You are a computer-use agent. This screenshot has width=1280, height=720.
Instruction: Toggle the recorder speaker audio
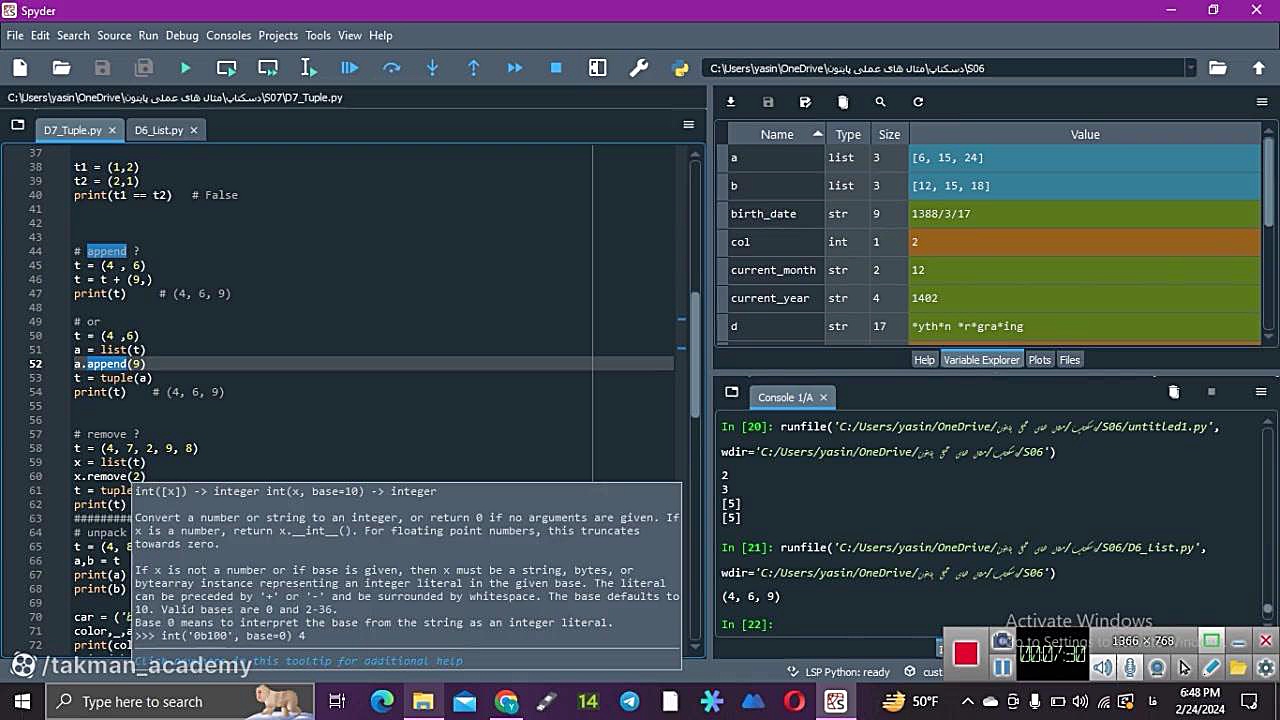click(x=1103, y=668)
